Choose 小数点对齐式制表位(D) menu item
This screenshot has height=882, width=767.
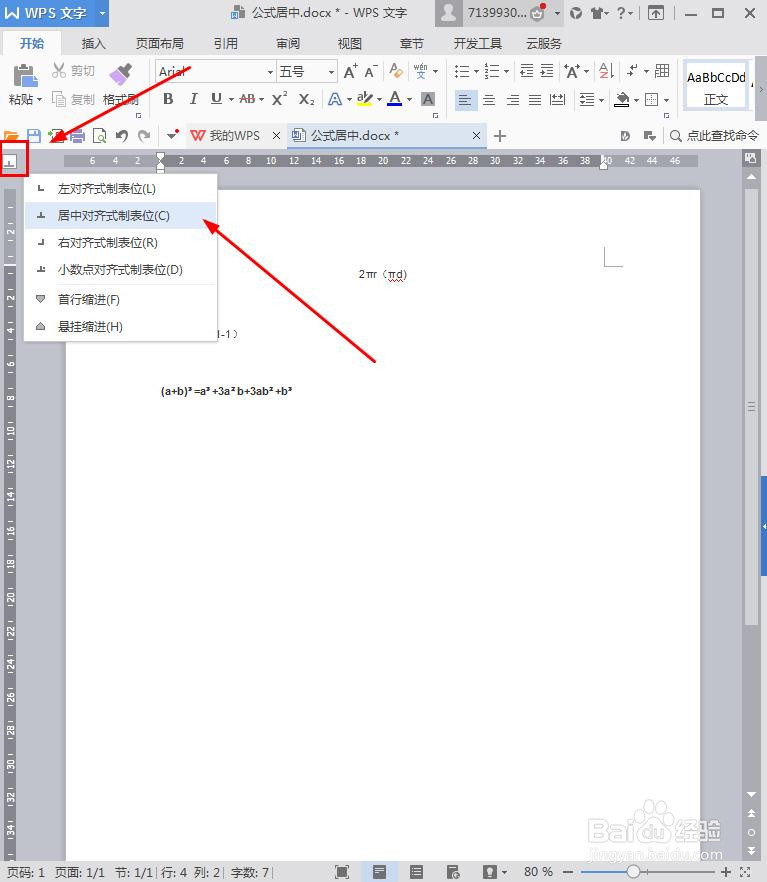[121, 269]
